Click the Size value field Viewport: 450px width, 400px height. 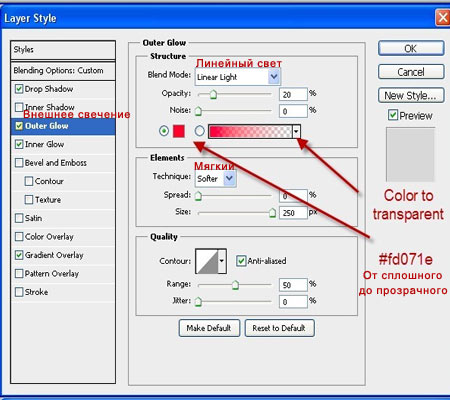(x=293, y=212)
